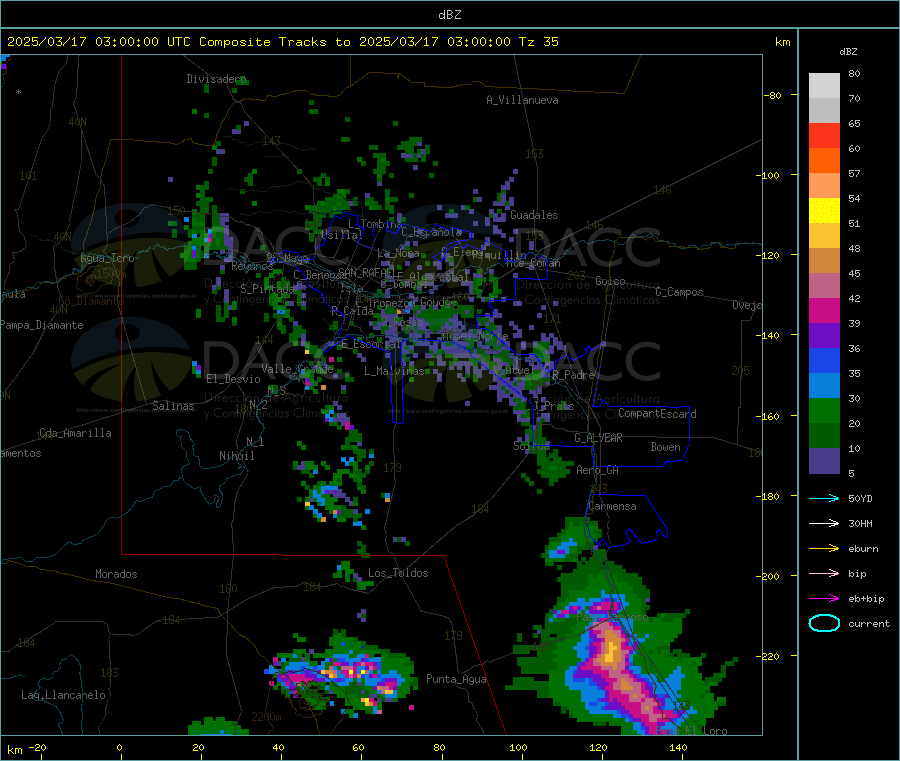Click the Tz 35 text in header
Image resolution: width=900 pixels, height=761 pixels.
click(x=538, y=42)
